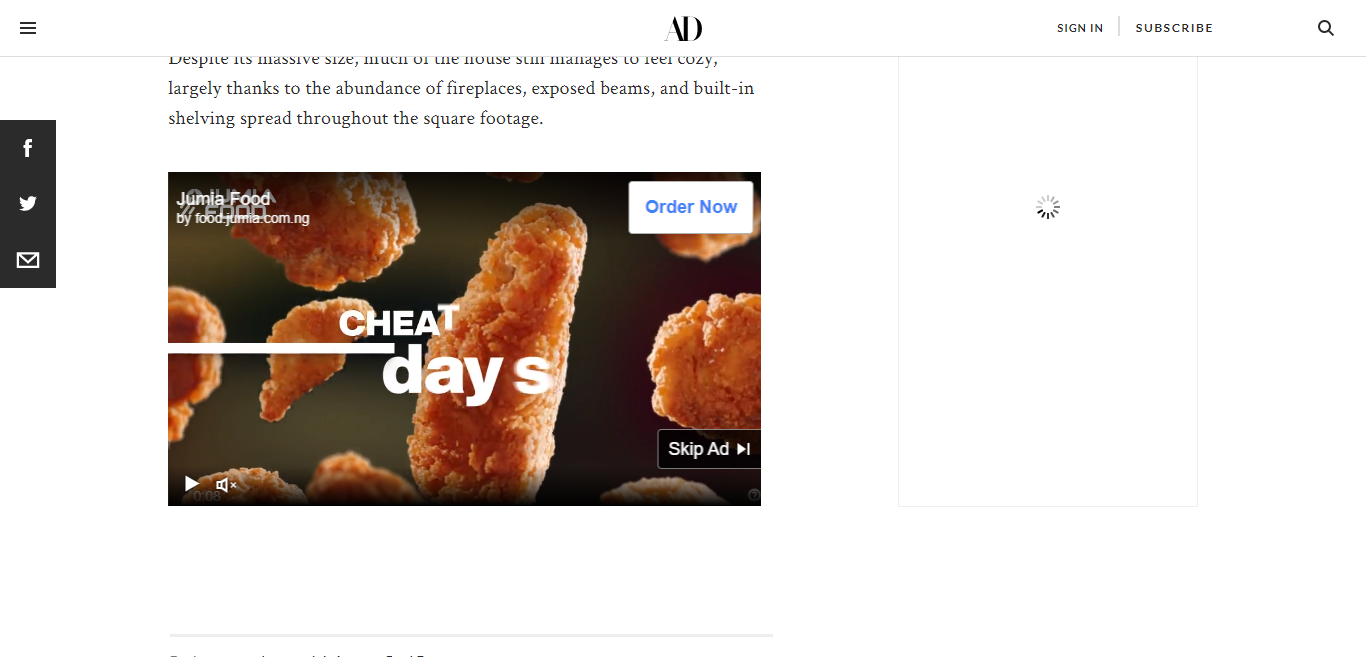Open the Sign In page
The height and width of the screenshot is (657, 1366).
click(x=1080, y=28)
